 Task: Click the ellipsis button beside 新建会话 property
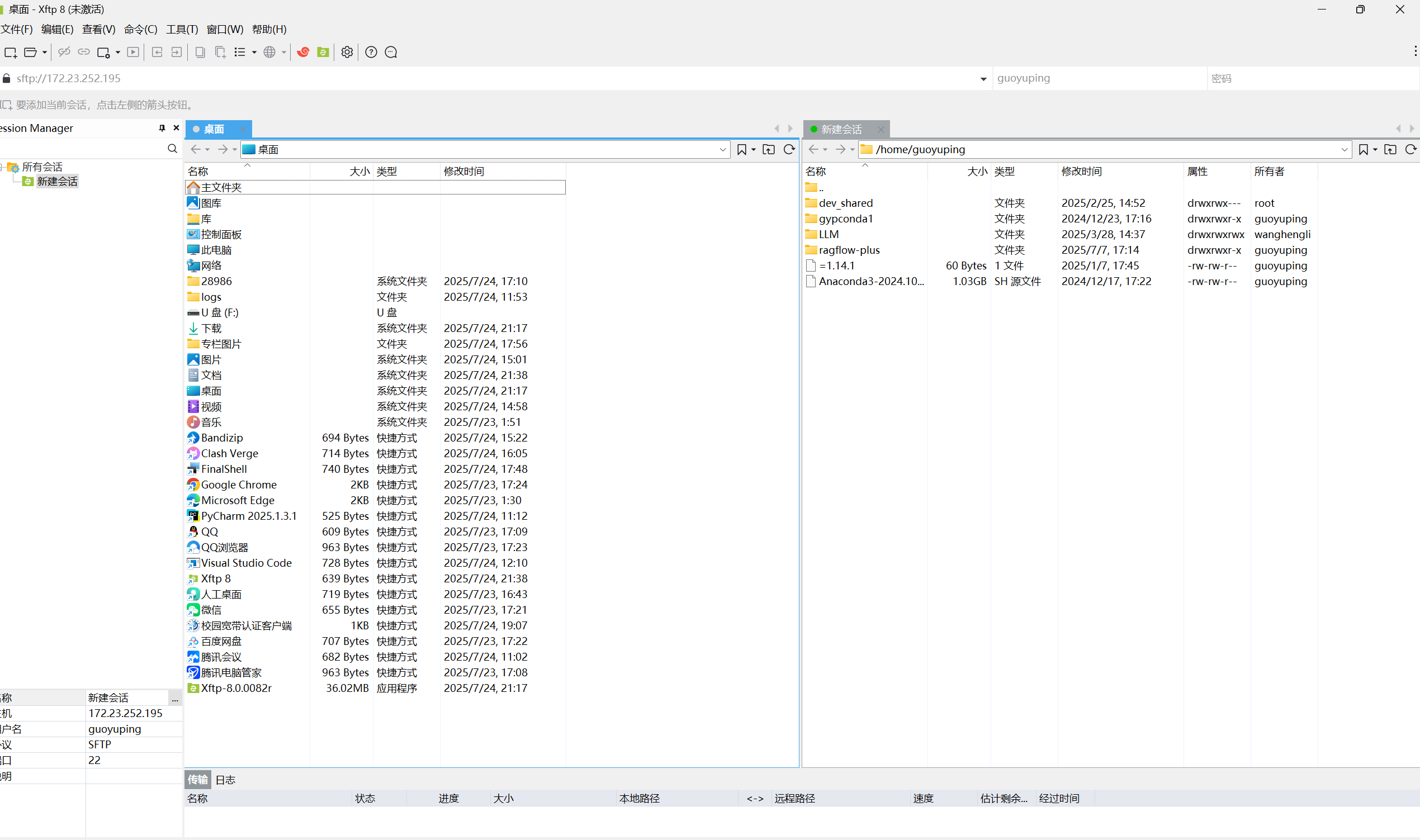(x=175, y=698)
